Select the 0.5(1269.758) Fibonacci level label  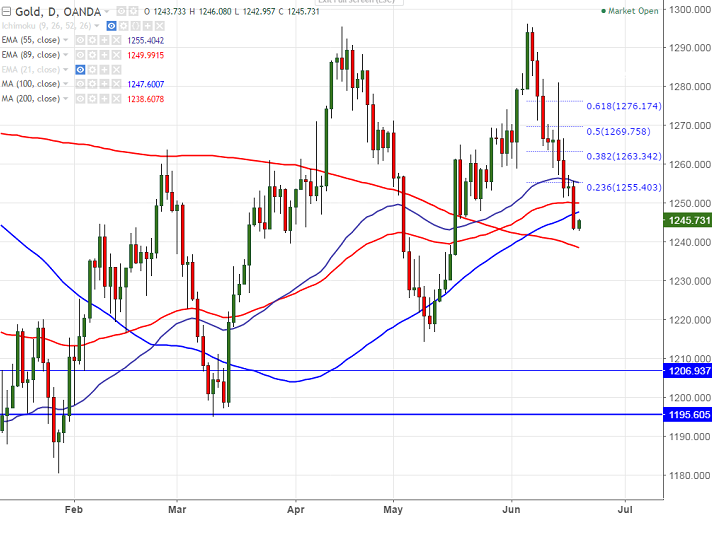point(618,131)
